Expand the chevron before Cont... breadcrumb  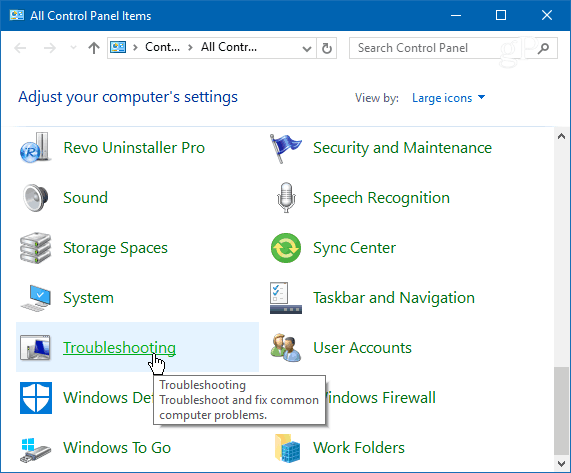click(135, 47)
